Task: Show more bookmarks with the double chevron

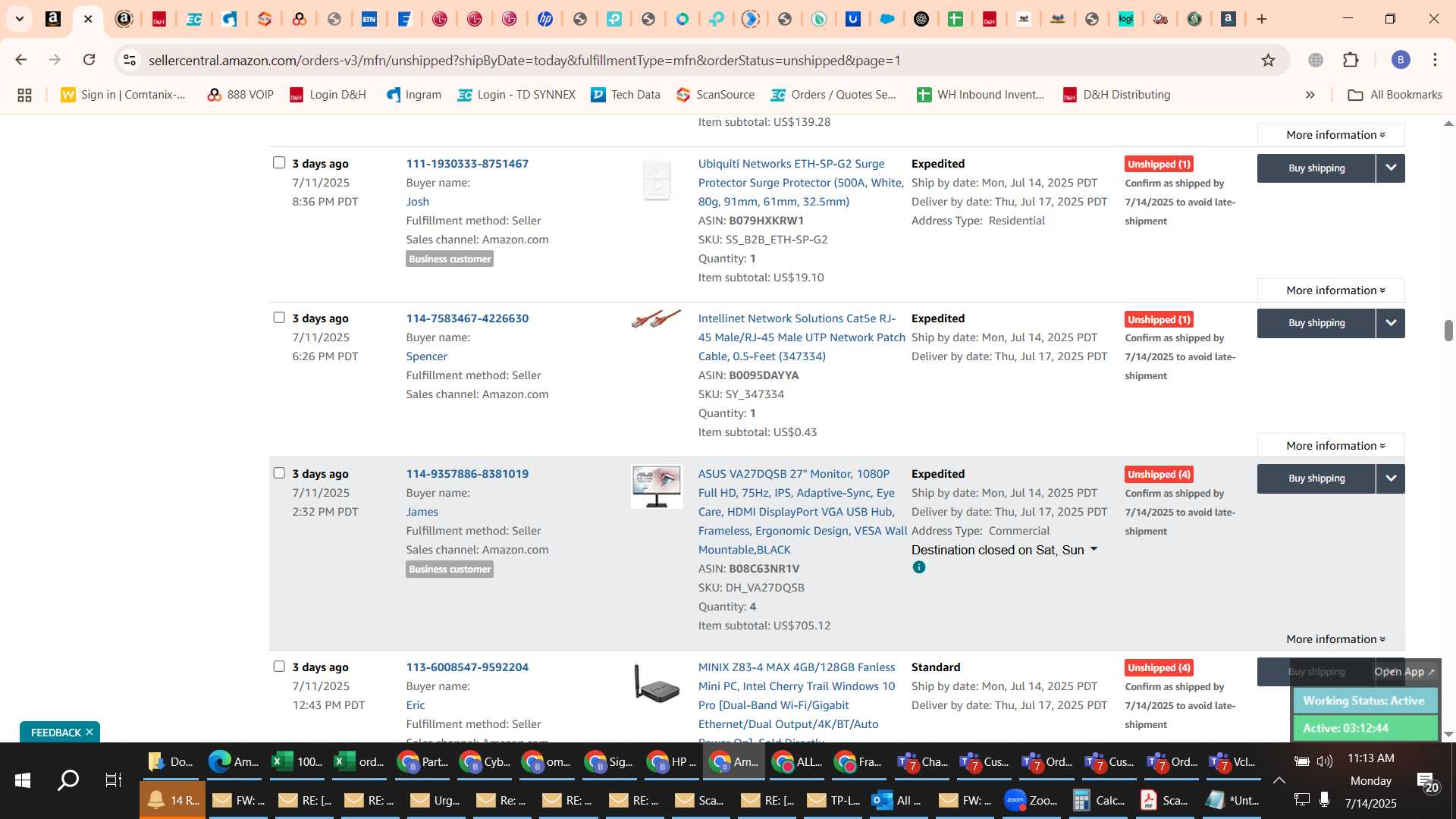Action: pyautogui.click(x=1310, y=95)
